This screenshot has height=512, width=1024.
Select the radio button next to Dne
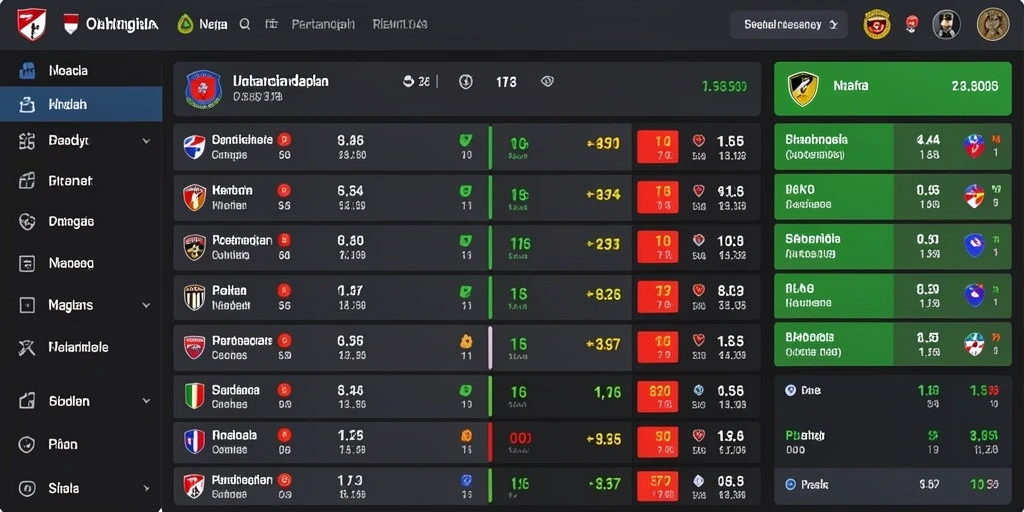(x=790, y=390)
